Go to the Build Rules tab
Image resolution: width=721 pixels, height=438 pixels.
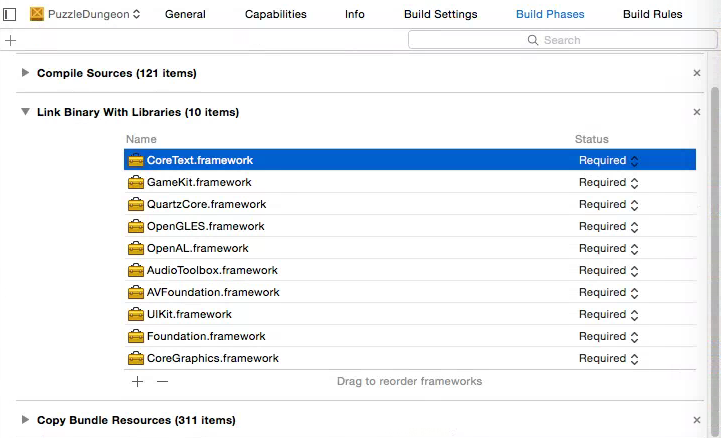pos(652,14)
